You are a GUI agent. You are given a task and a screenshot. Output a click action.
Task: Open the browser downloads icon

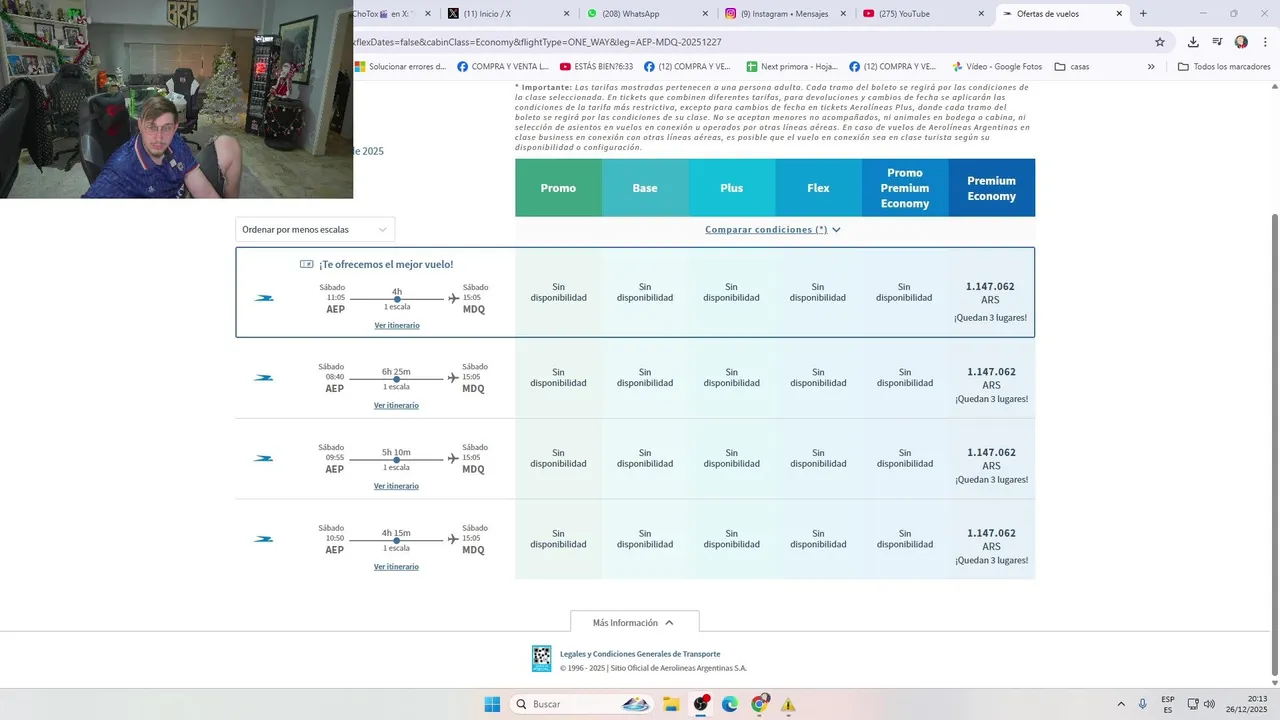pyautogui.click(x=1193, y=42)
